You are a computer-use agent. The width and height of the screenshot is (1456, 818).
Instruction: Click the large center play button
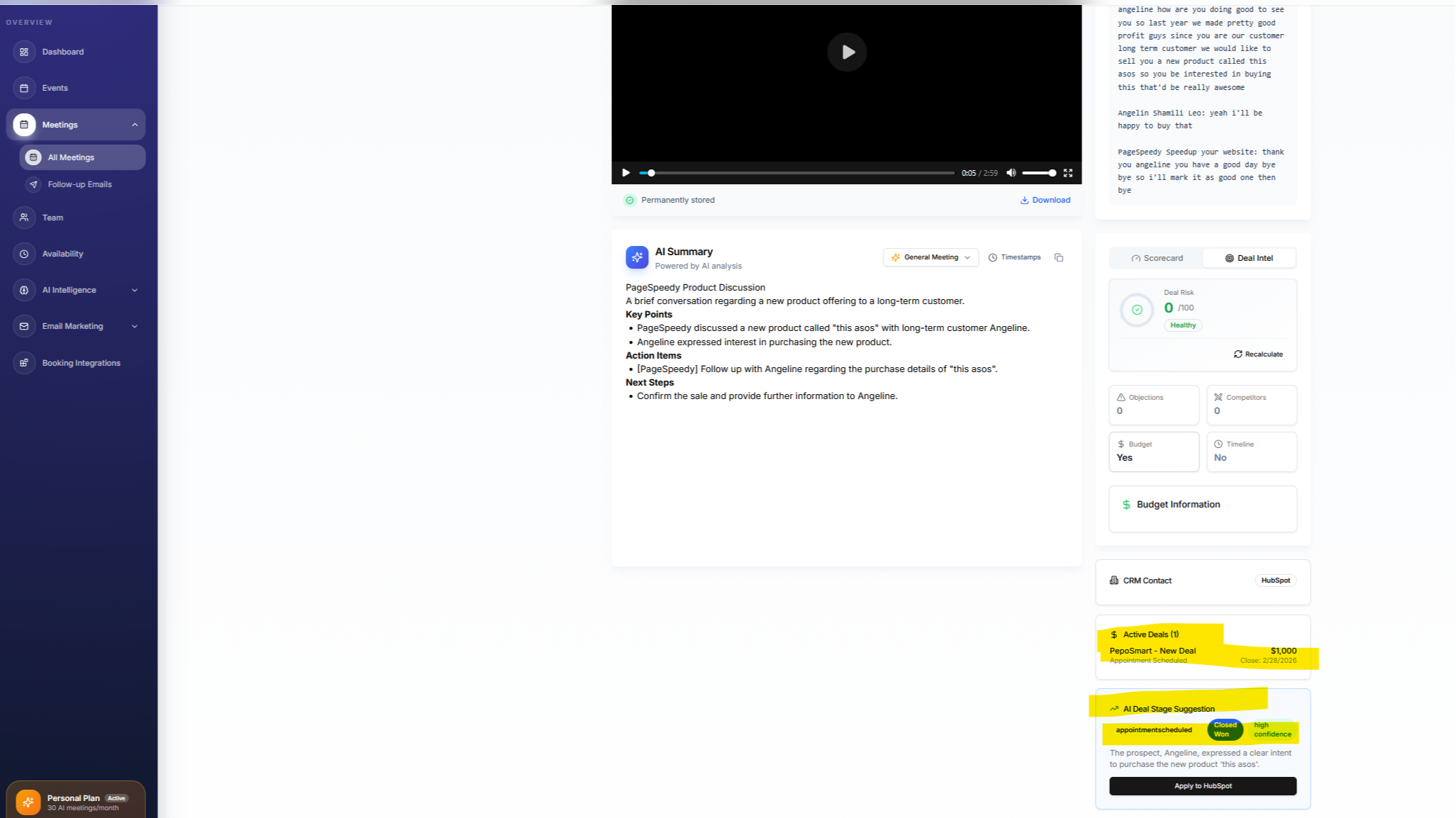847,52
